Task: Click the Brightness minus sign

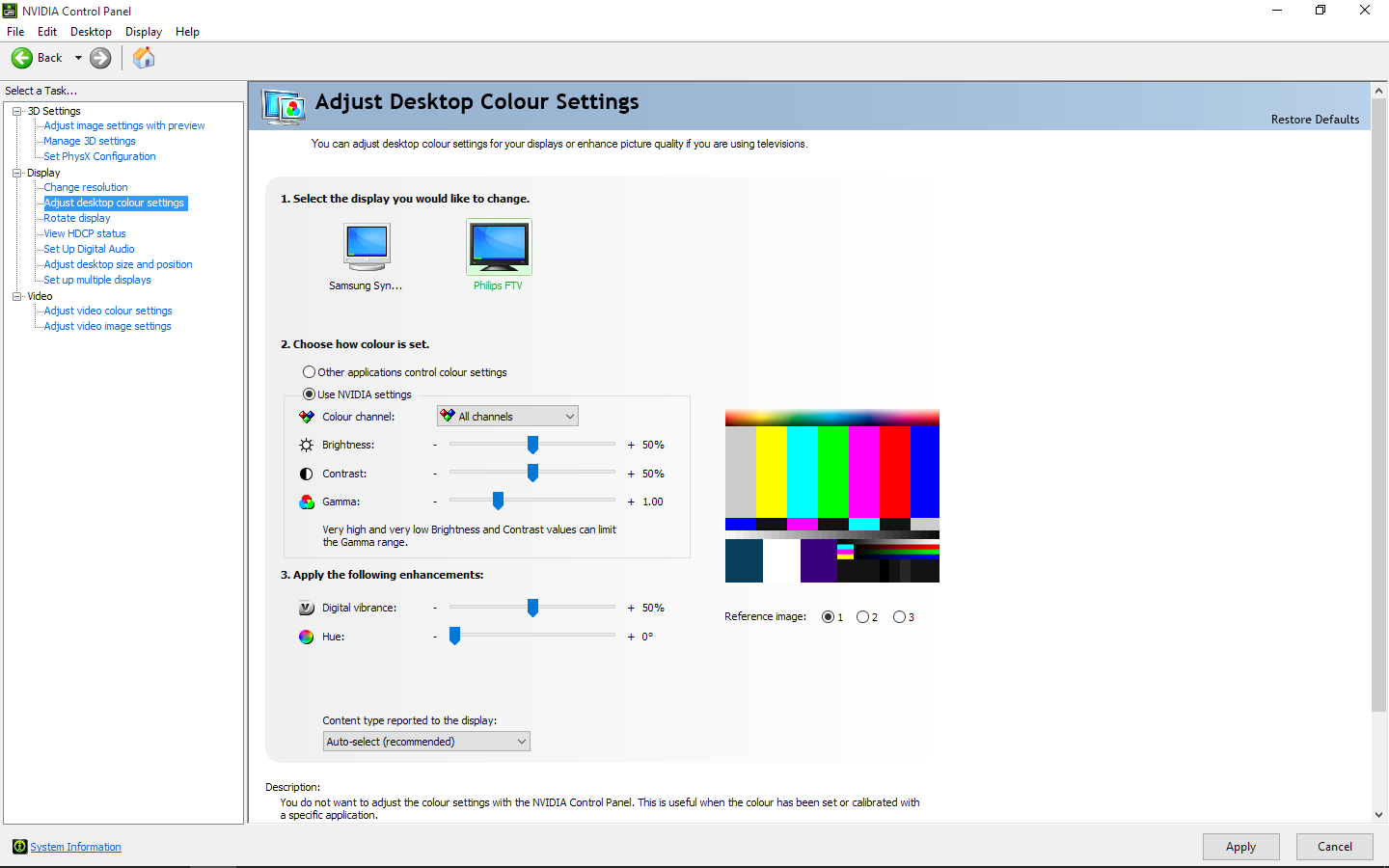Action: 435,445
